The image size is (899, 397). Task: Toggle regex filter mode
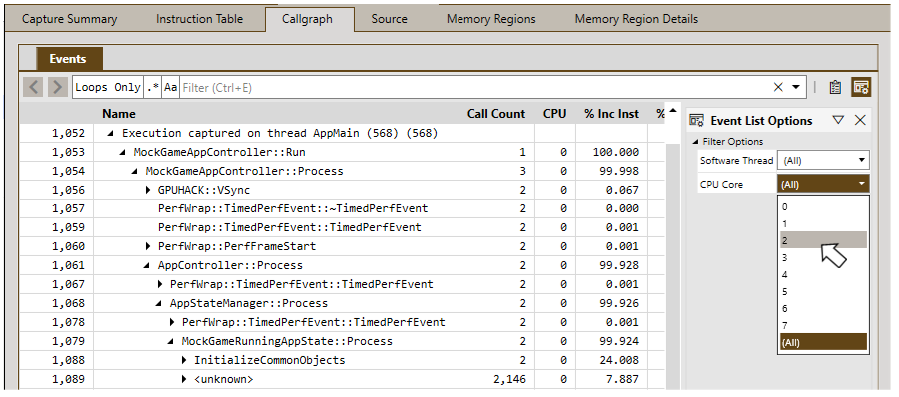(x=153, y=87)
